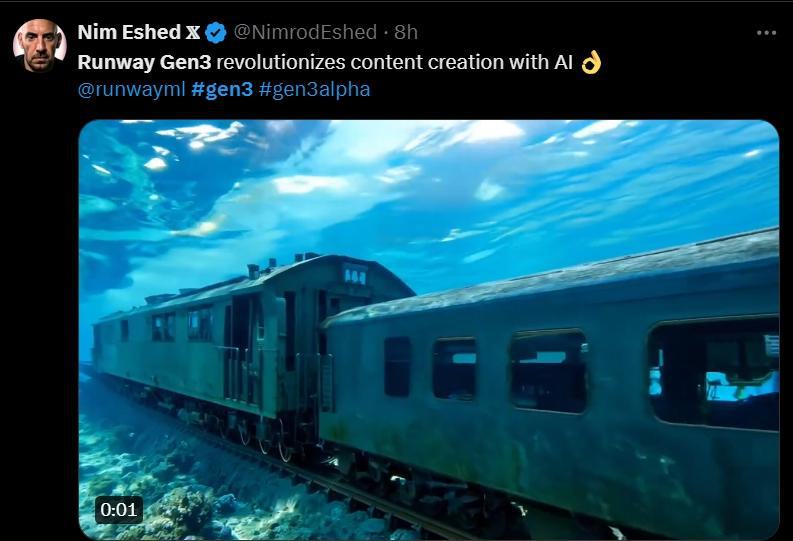Image resolution: width=793 pixels, height=541 pixels.
Task: Click the 8h timestamp to open tweet
Action: tap(406, 32)
